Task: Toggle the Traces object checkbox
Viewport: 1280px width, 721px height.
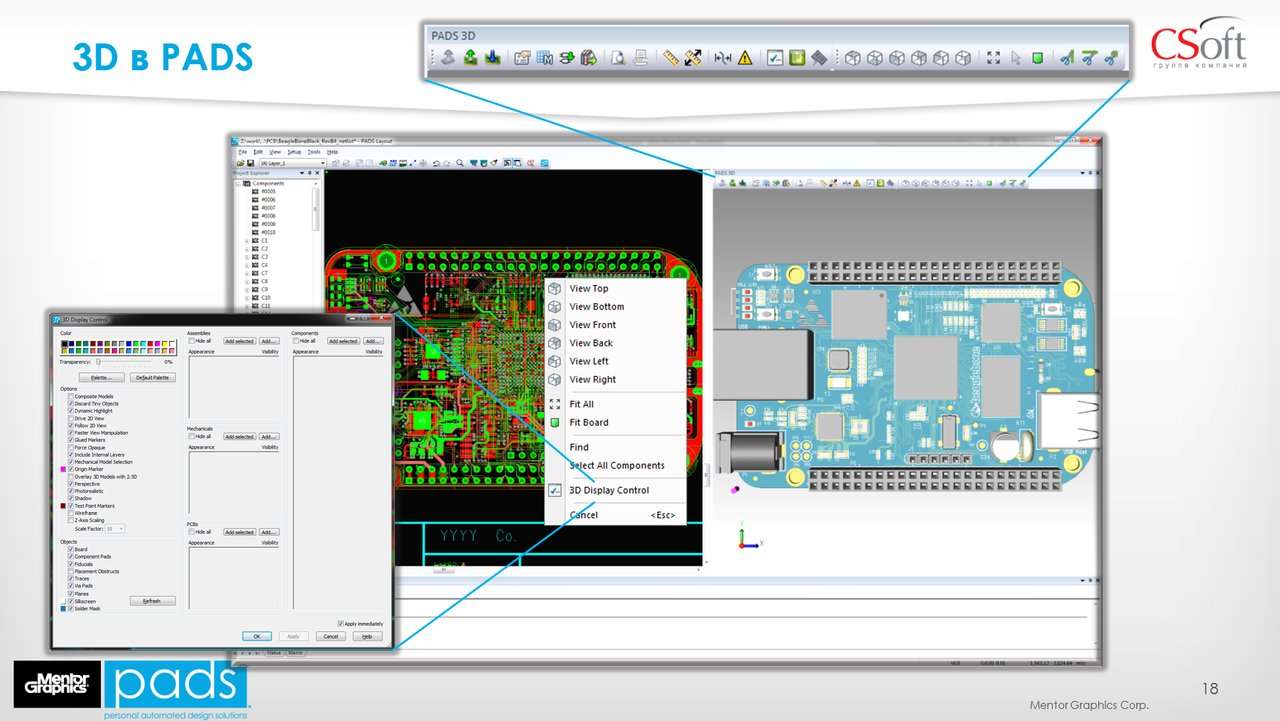Action: coord(71,578)
